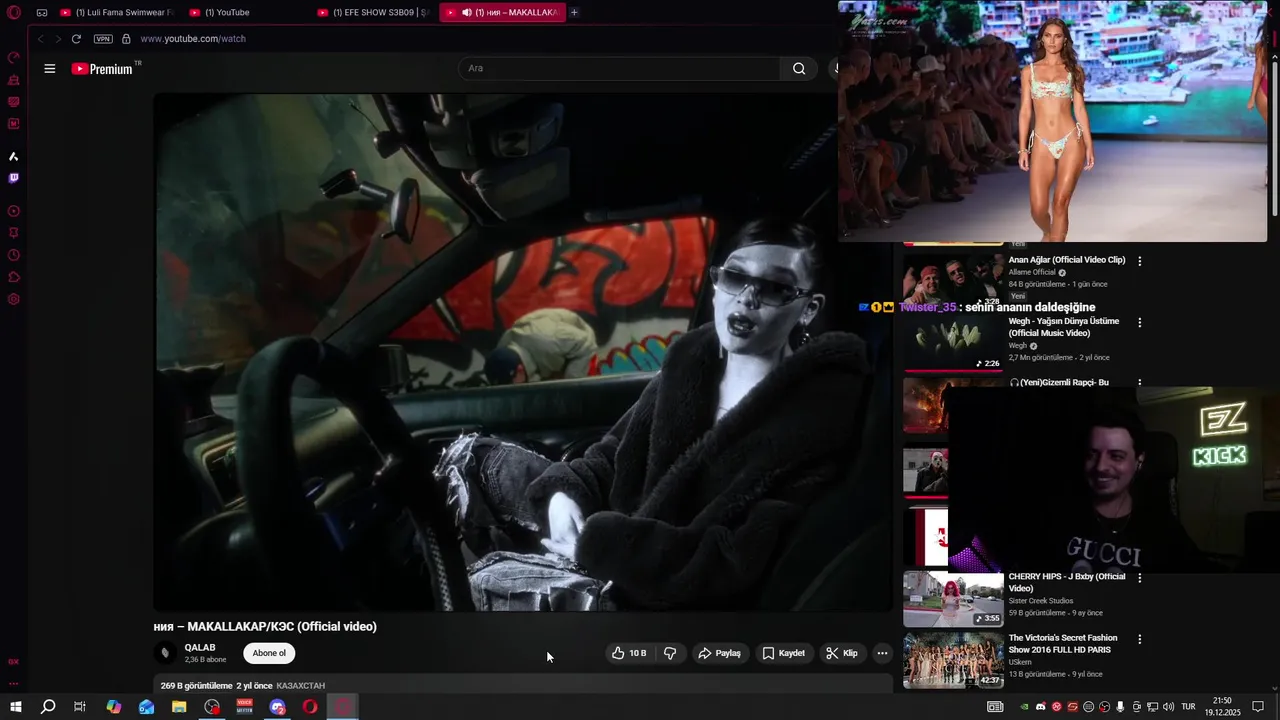This screenshot has width=1280, height=720.
Task: Click Klip clip button
Action: [x=841, y=653]
